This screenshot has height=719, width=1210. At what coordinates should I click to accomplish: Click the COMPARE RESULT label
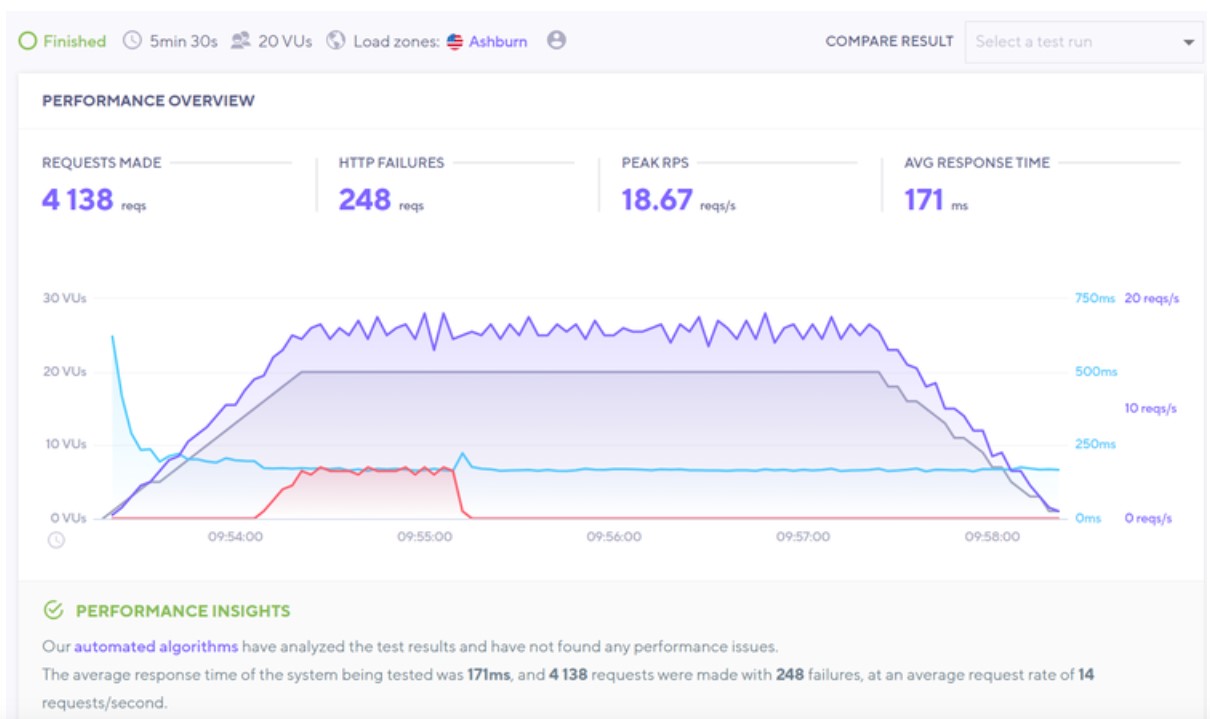pyautogui.click(x=889, y=42)
